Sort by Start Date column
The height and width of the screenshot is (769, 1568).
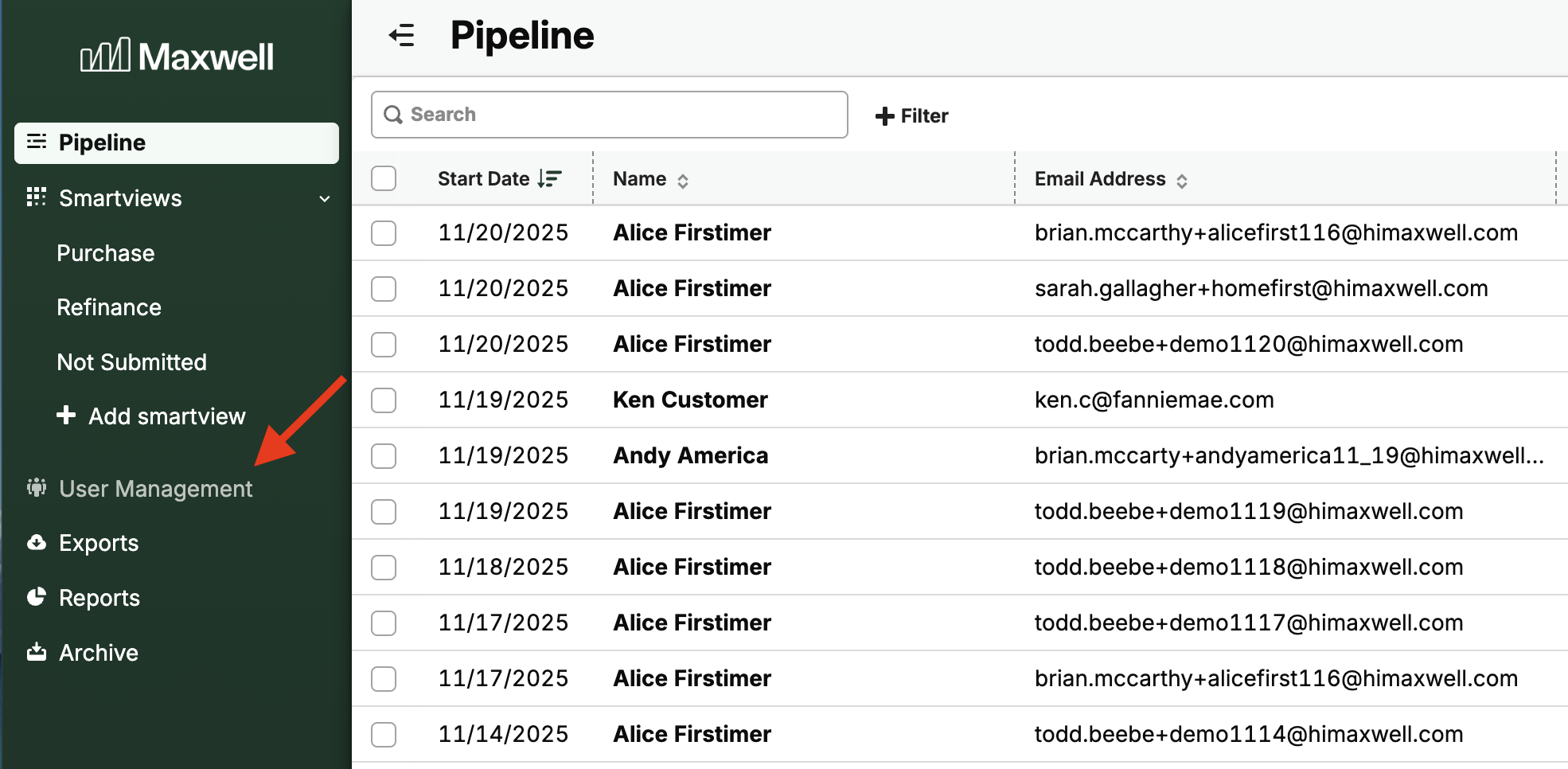tap(549, 178)
